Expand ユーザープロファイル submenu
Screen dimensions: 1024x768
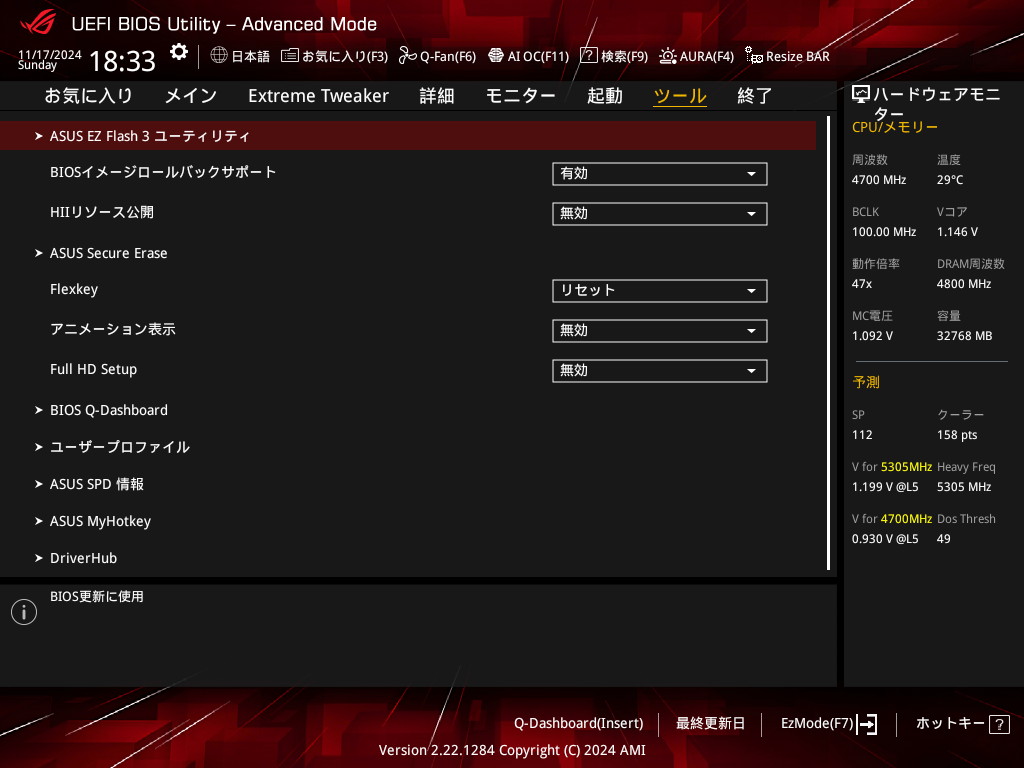120,447
